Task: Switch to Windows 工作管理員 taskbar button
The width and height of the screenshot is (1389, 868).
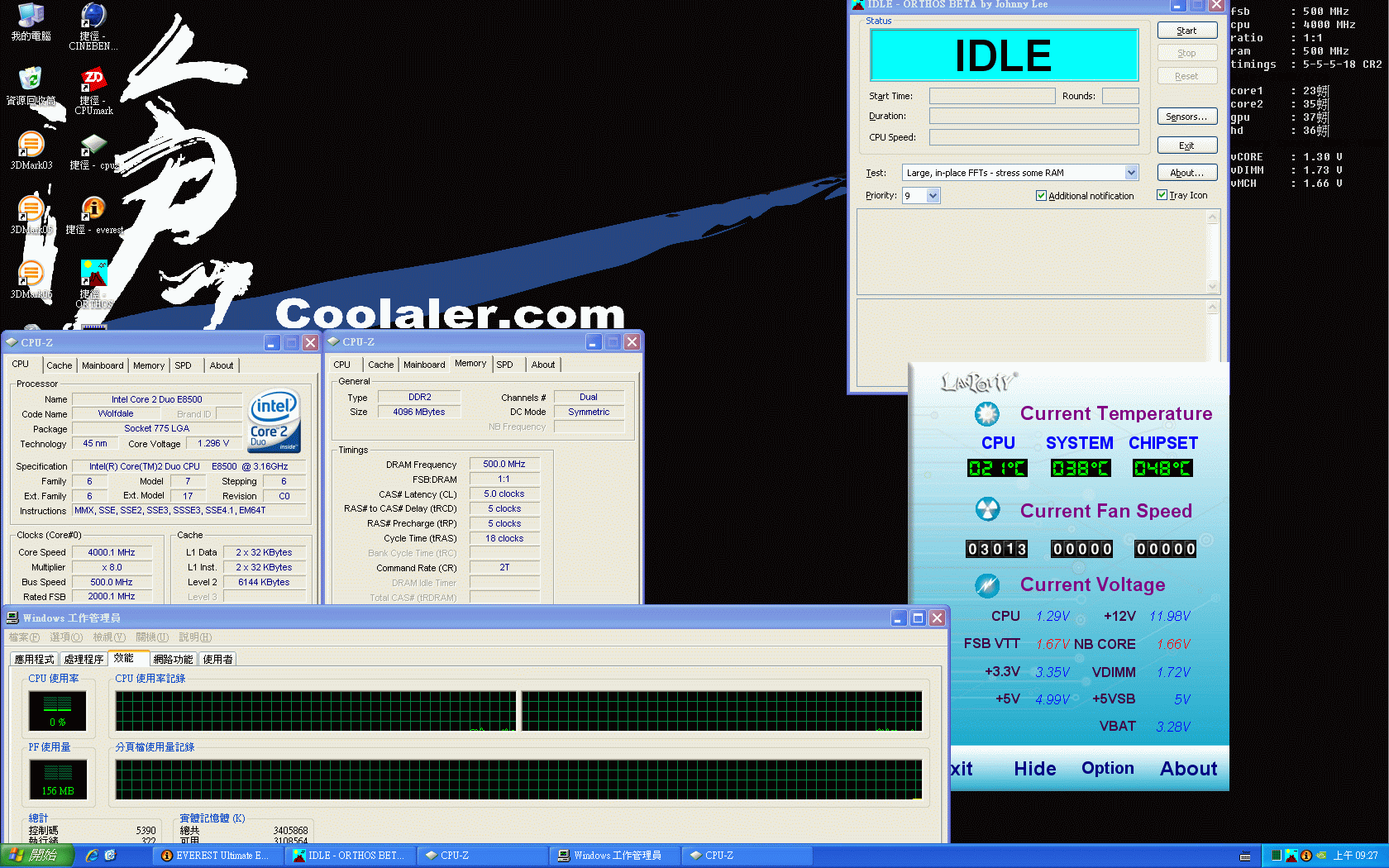Action: tap(615, 856)
